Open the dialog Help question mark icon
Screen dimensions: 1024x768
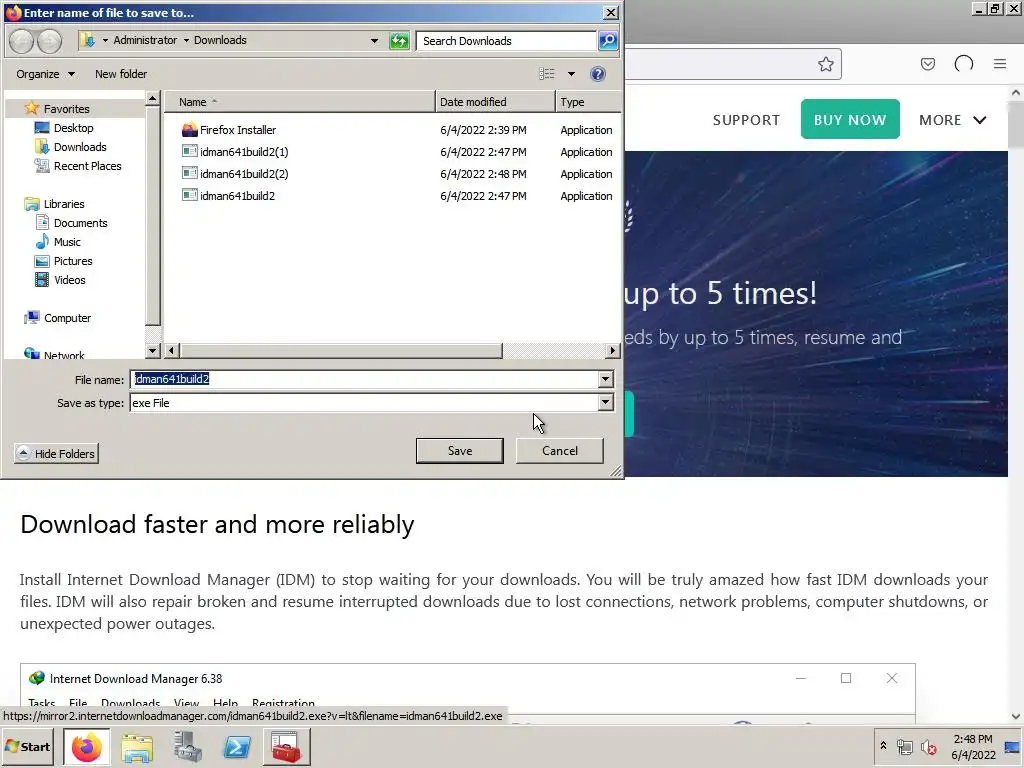tap(598, 74)
